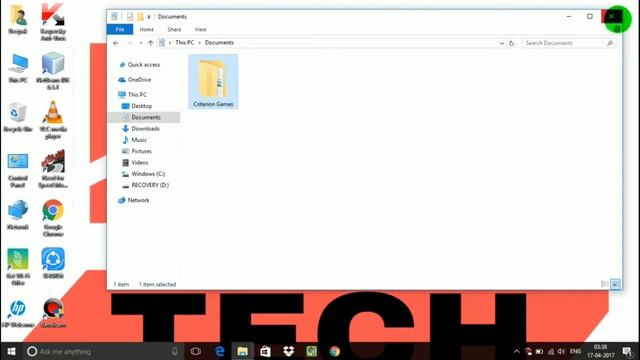This screenshot has height=360, width=640.
Task: Select the VLC media player desktop icon
Action: click(x=53, y=120)
